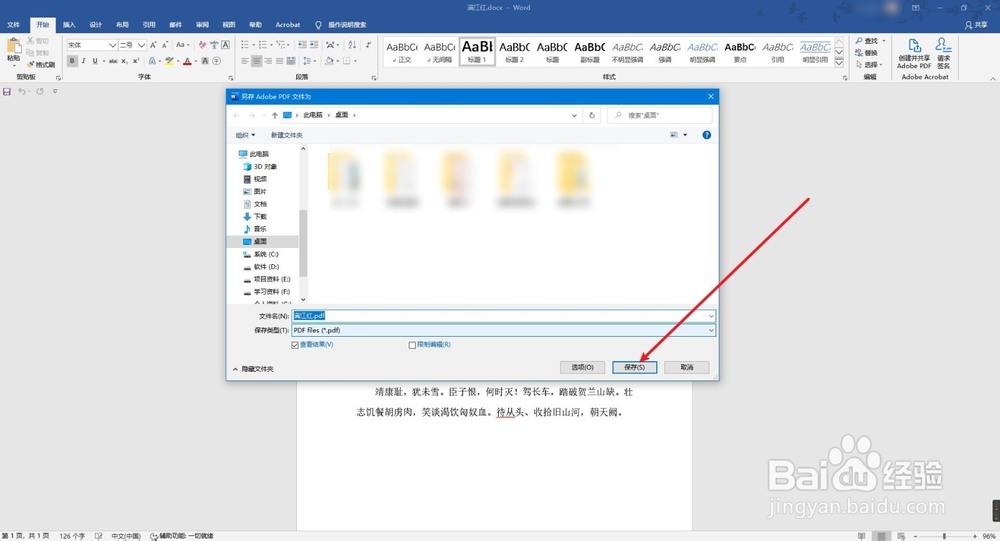This screenshot has height=541, width=1000.
Task: Click the refresh icon in save dialog
Action: 592,115
